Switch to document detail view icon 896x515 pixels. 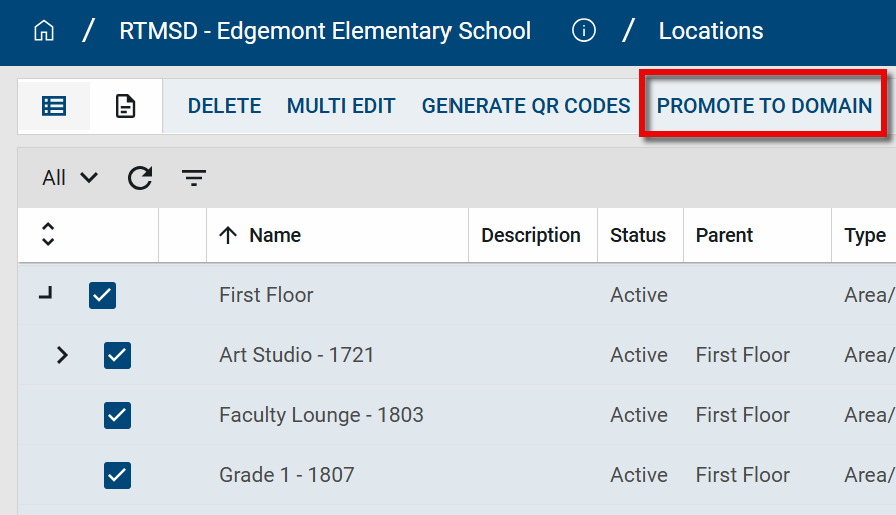126,106
